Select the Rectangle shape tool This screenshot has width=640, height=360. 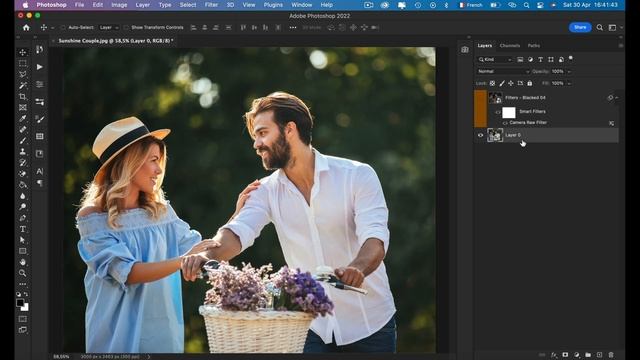pos(23,251)
